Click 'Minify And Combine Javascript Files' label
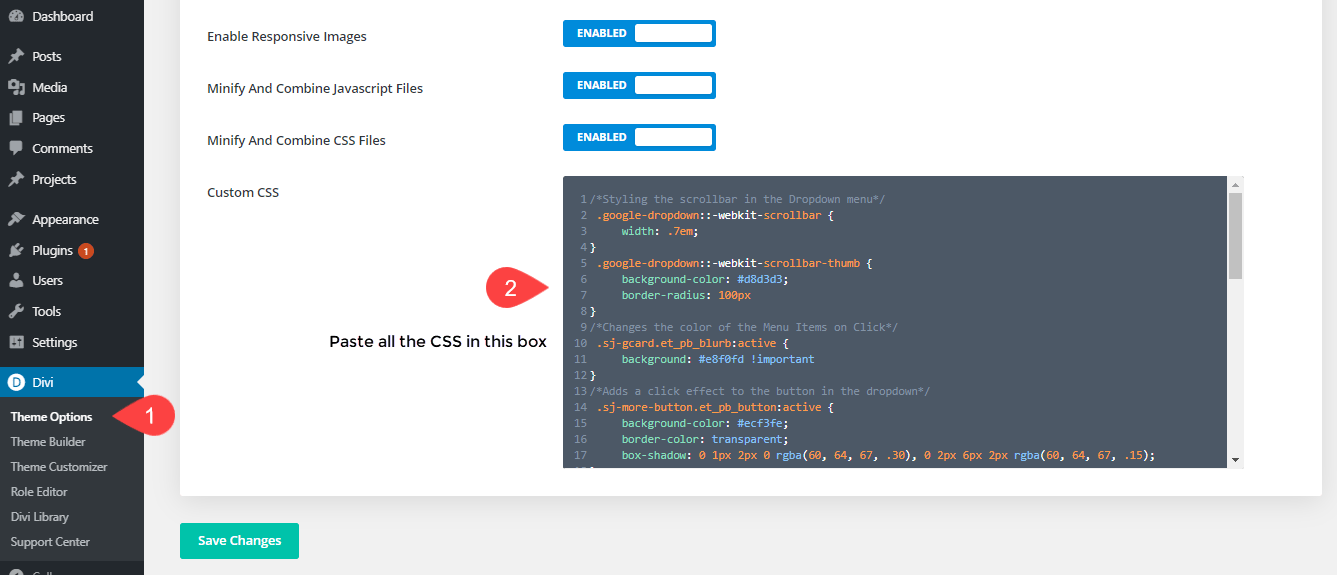The height and width of the screenshot is (575, 1337). (315, 88)
